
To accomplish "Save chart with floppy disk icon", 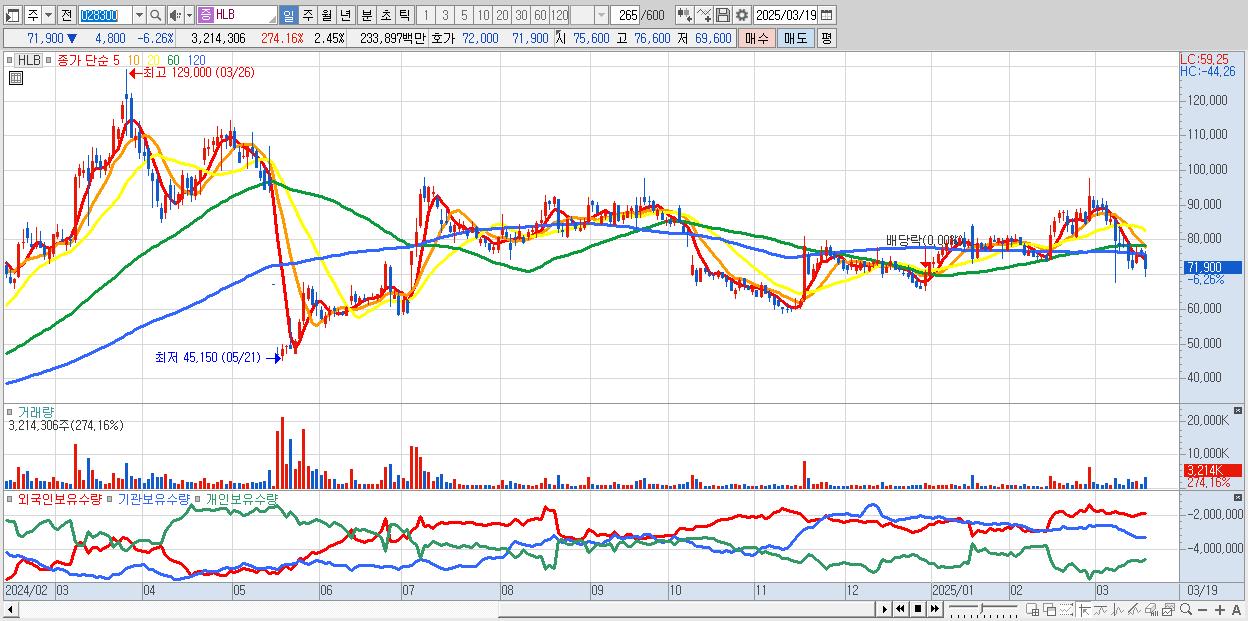I will click(723, 15).
